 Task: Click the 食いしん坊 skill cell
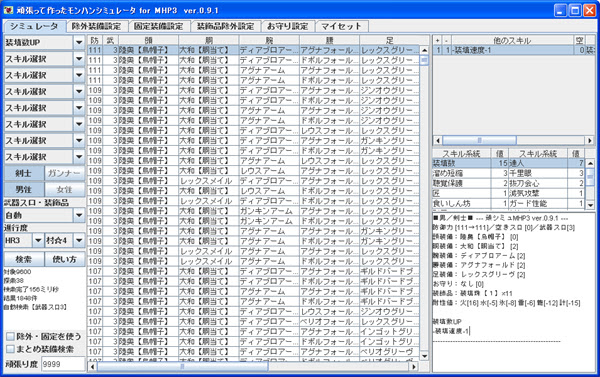click(x=461, y=203)
